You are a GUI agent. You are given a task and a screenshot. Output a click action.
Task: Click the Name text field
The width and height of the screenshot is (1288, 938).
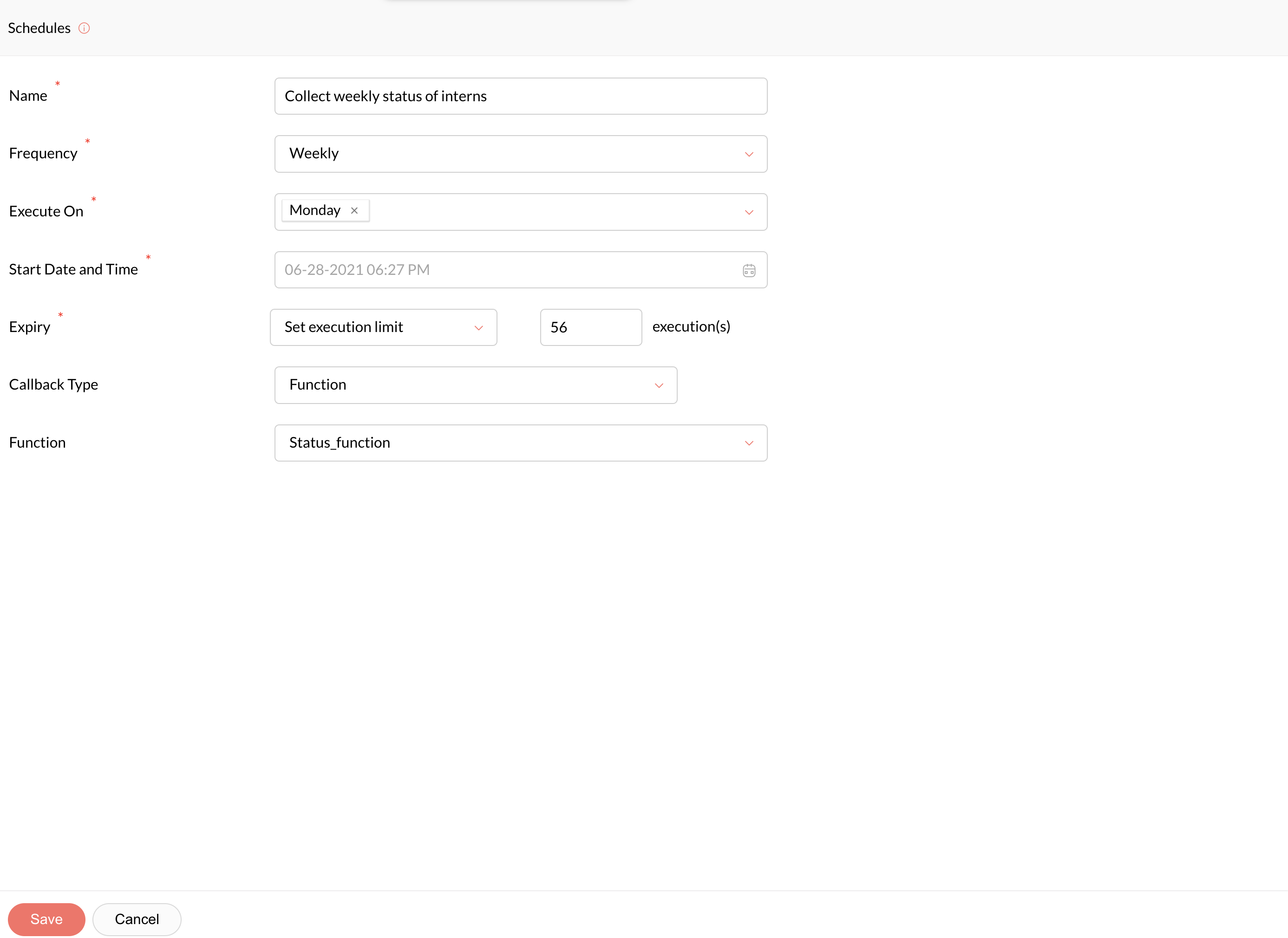pos(520,97)
